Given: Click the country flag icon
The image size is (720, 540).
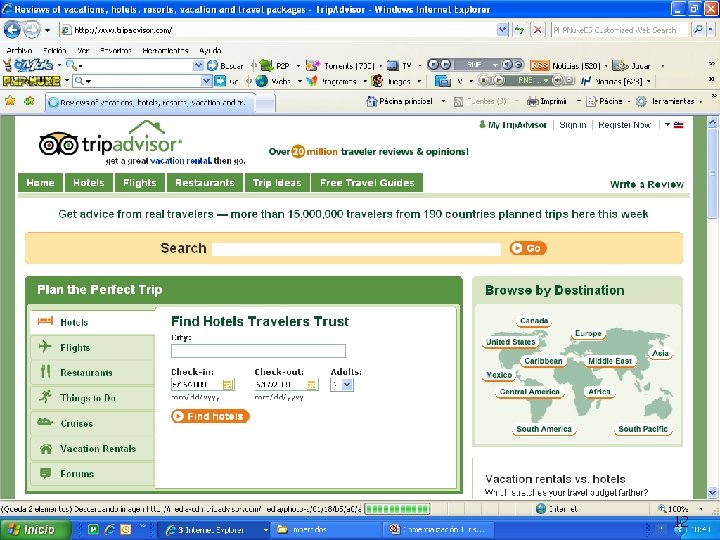Looking at the screenshot, I should point(678,125).
